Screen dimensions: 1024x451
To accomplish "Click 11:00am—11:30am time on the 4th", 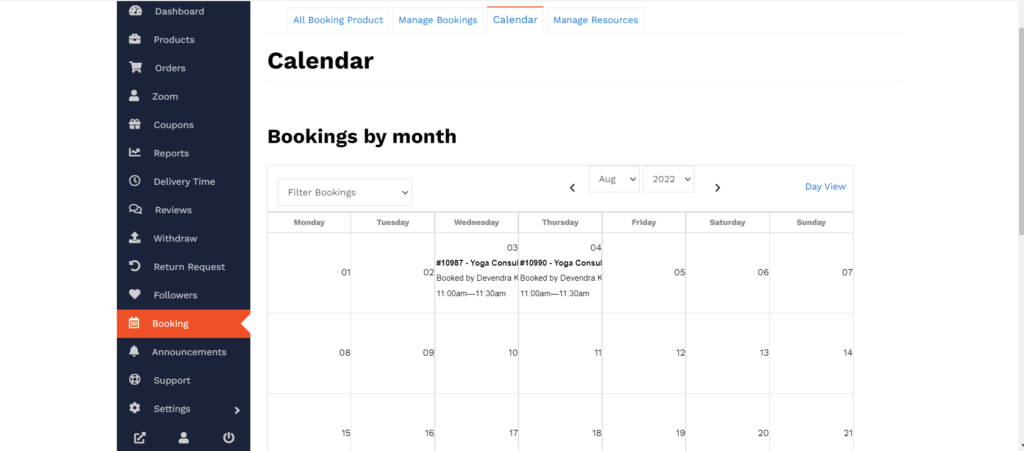I will click(x=554, y=294).
